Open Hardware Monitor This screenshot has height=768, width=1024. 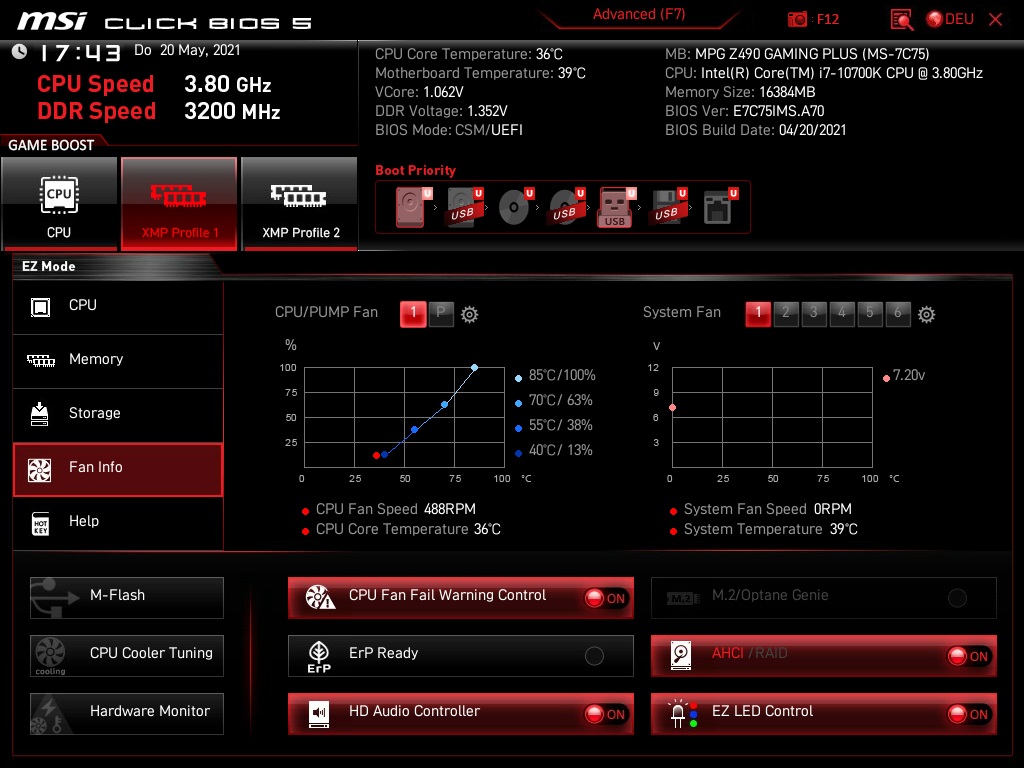pyautogui.click(x=127, y=714)
